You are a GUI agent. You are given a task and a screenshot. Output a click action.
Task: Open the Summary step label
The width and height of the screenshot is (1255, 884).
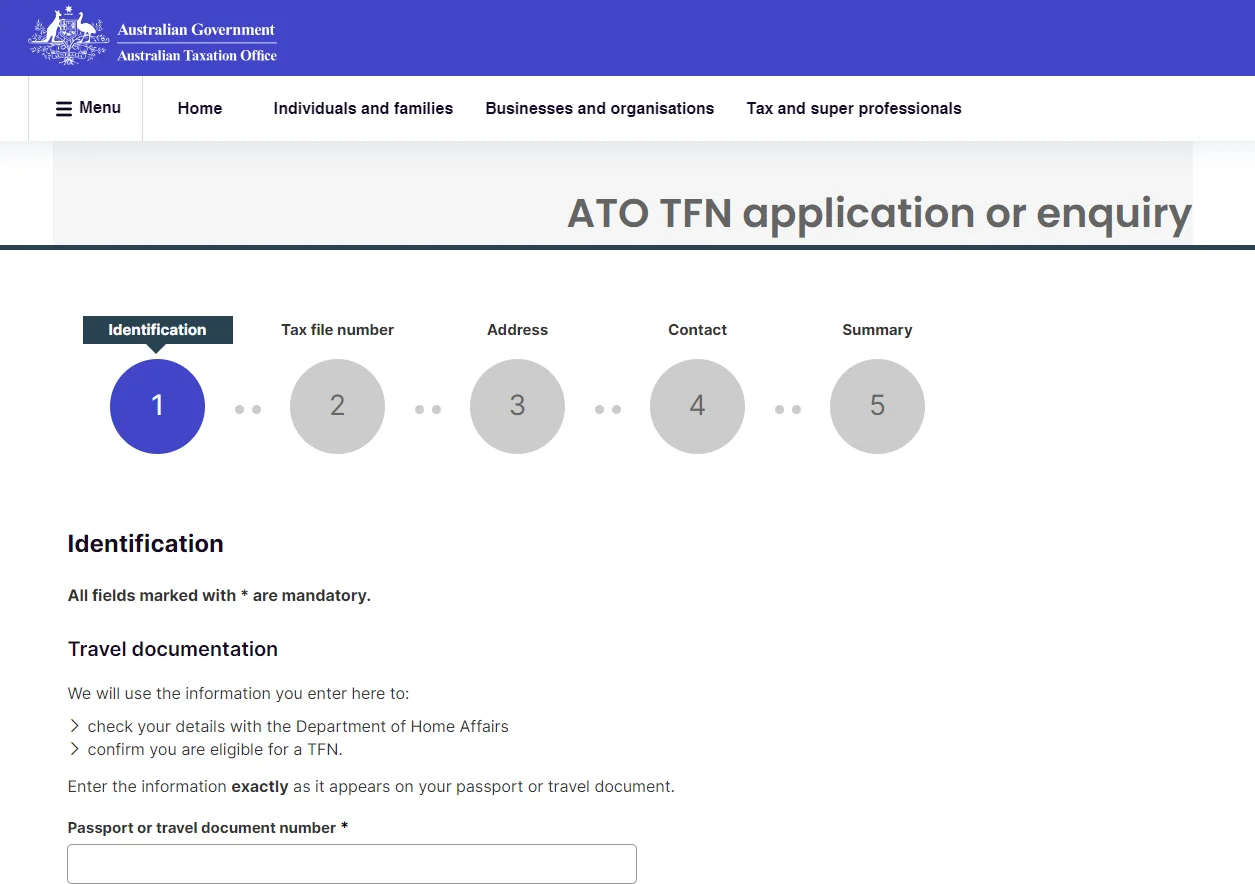[877, 330]
